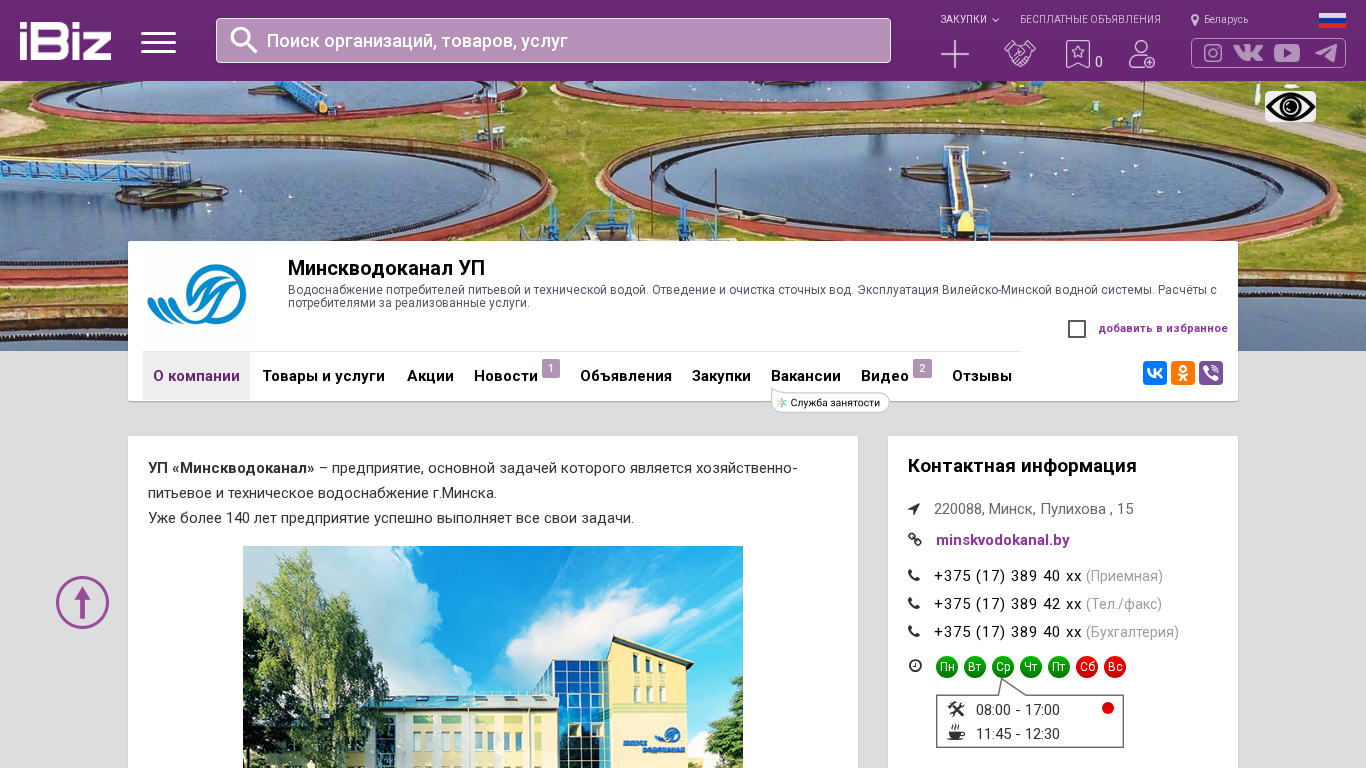The image size is (1366, 768).
Task: Open the О компании tab
Action: [x=196, y=376]
